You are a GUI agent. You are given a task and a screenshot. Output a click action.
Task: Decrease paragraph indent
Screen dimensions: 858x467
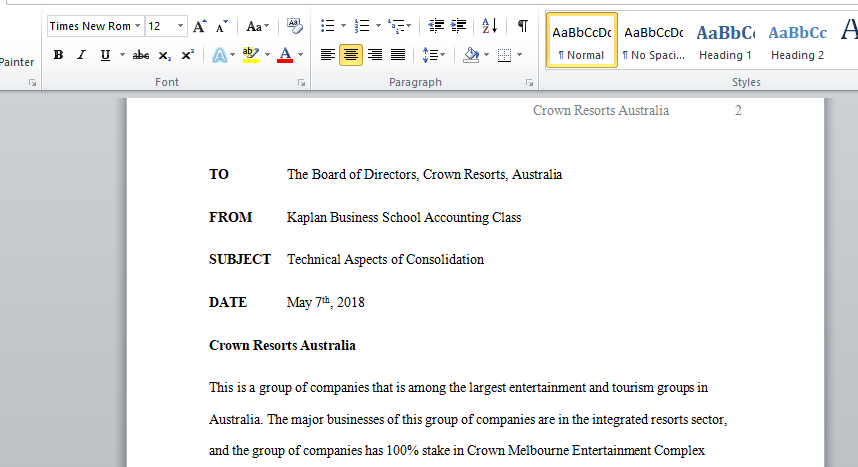click(436, 26)
